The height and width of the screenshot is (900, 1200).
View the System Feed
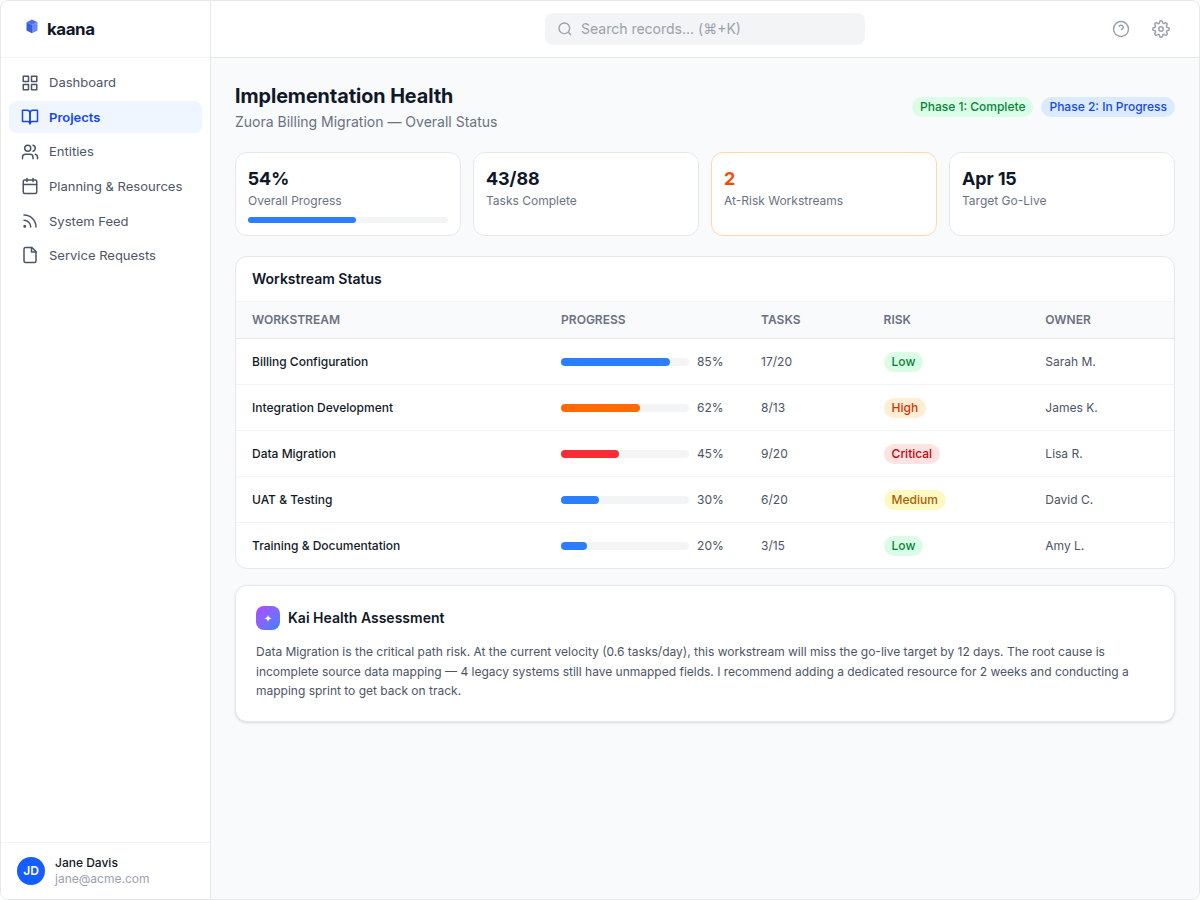[x=90, y=221]
